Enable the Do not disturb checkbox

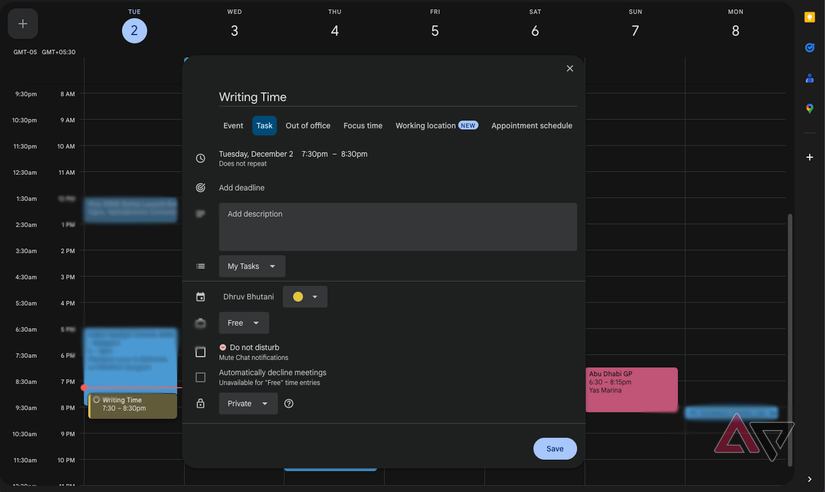point(201,352)
